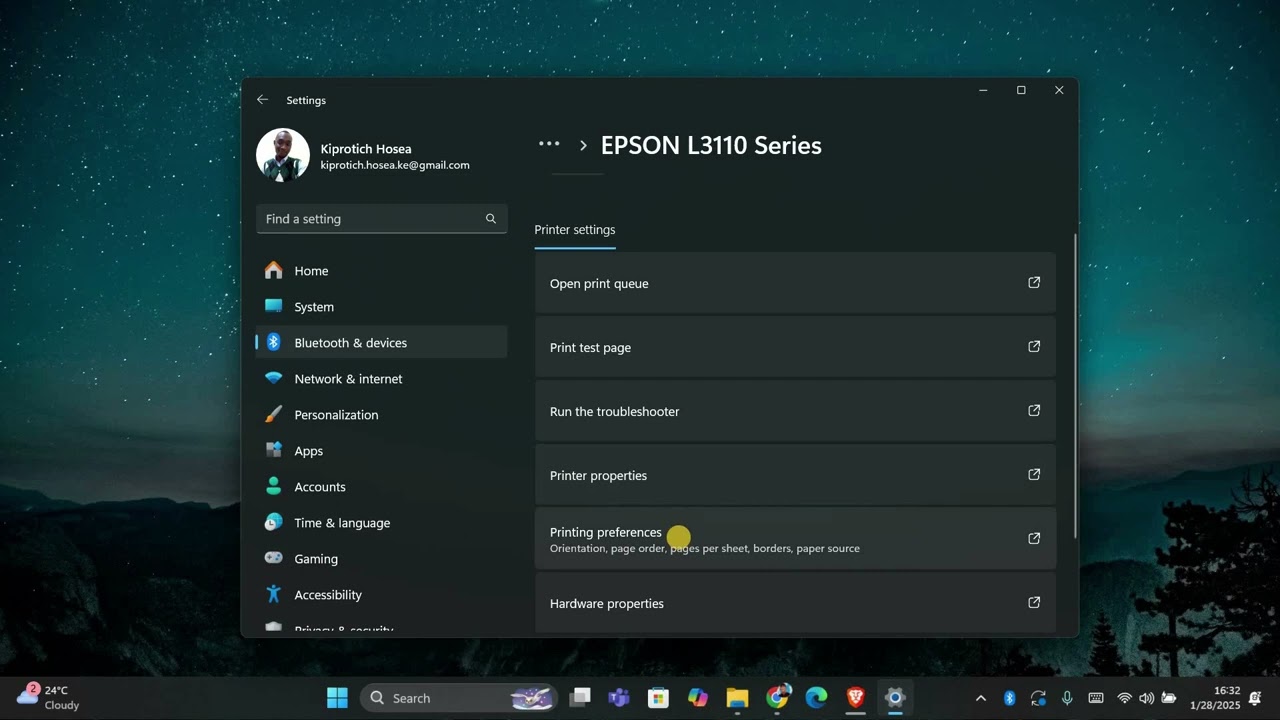Image resolution: width=1280 pixels, height=720 pixels.
Task: Open the Wi-Fi tray icon
Action: (1125, 698)
